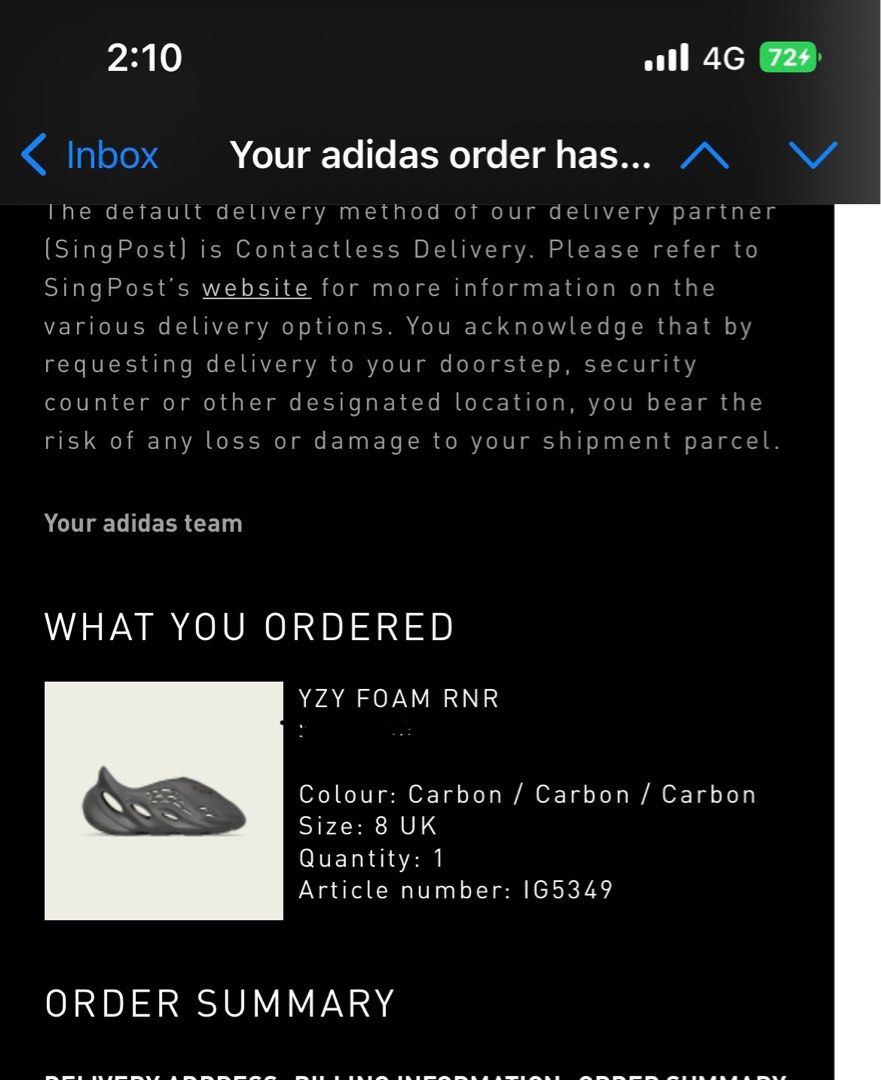Screen dimensions: 881x1080
Task: Tap the email subject 'Your adidas order has...'
Action: point(440,155)
